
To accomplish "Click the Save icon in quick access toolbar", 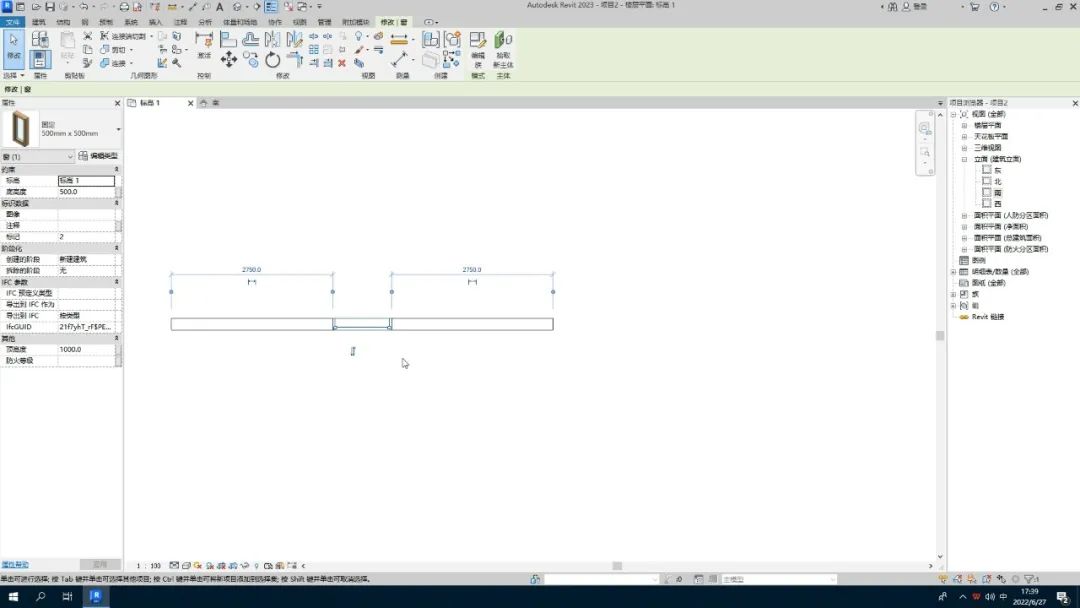I will [x=50, y=7].
